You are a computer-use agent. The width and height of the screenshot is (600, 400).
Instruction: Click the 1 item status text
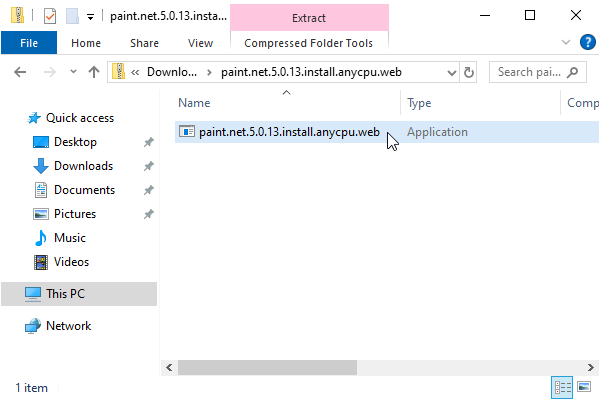[x=32, y=388]
